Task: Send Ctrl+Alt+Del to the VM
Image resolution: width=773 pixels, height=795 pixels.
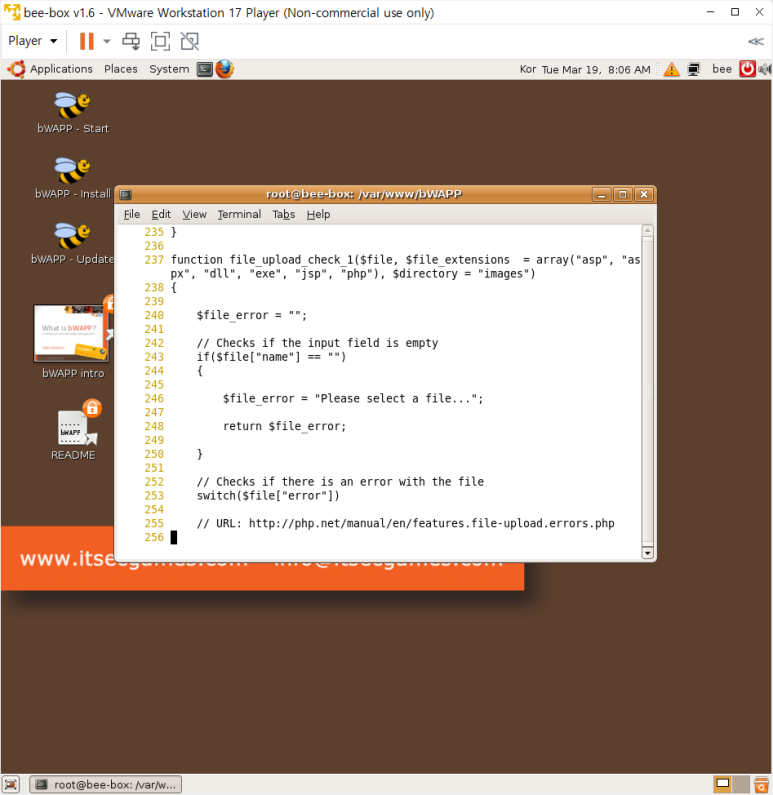Action: [131, 41]
